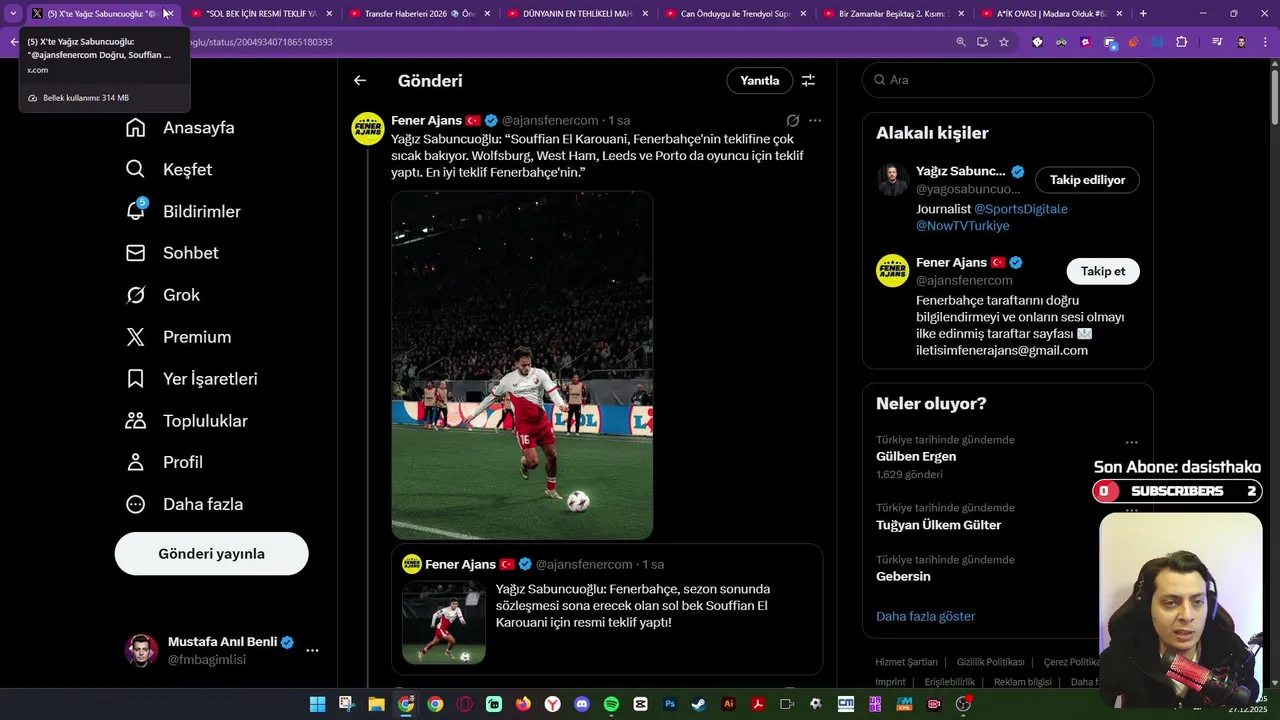
Task: Close the X Yağız Sabuncuoğlu tab
Action: click(x=169, y=14)
